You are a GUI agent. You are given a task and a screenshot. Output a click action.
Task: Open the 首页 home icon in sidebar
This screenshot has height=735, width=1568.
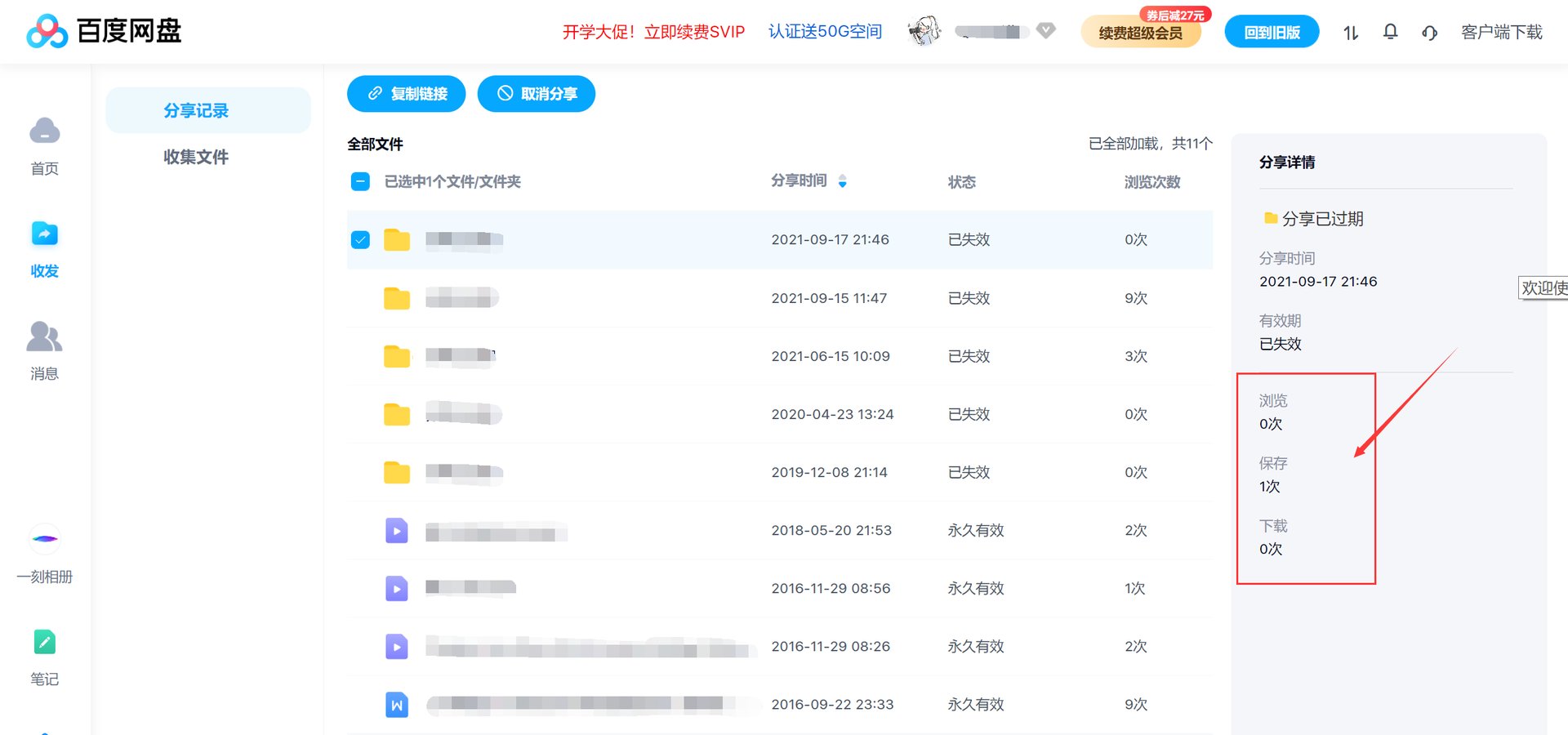tap(44, 131)
